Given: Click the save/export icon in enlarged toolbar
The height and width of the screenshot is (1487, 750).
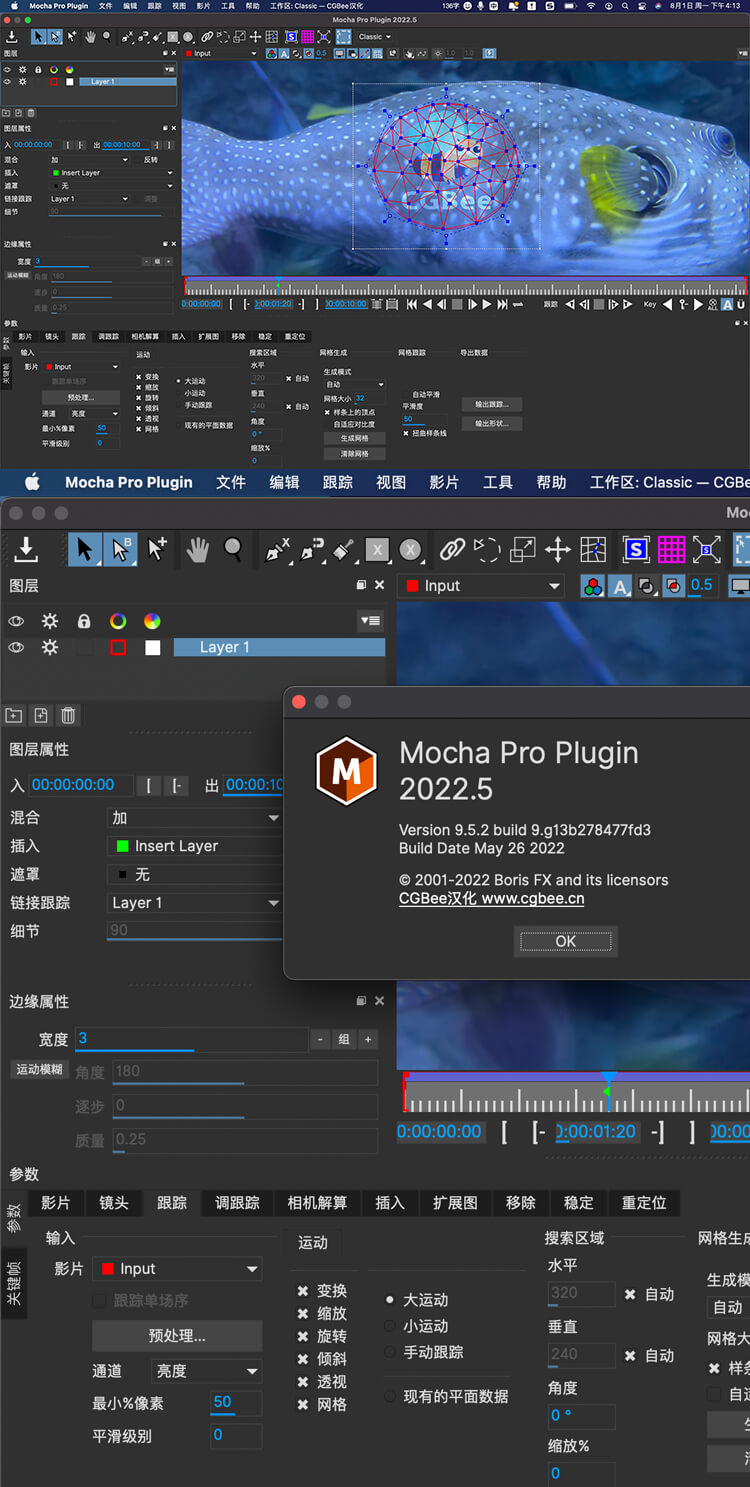Looking at the screenshot, I should tap(27, 549).
